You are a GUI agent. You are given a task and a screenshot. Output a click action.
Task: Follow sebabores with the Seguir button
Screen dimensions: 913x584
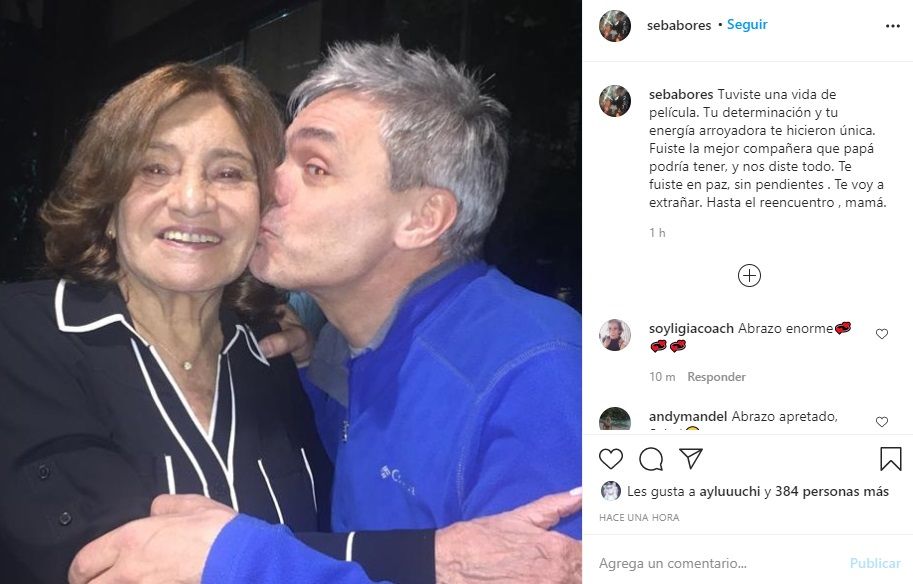pos(747,25)
